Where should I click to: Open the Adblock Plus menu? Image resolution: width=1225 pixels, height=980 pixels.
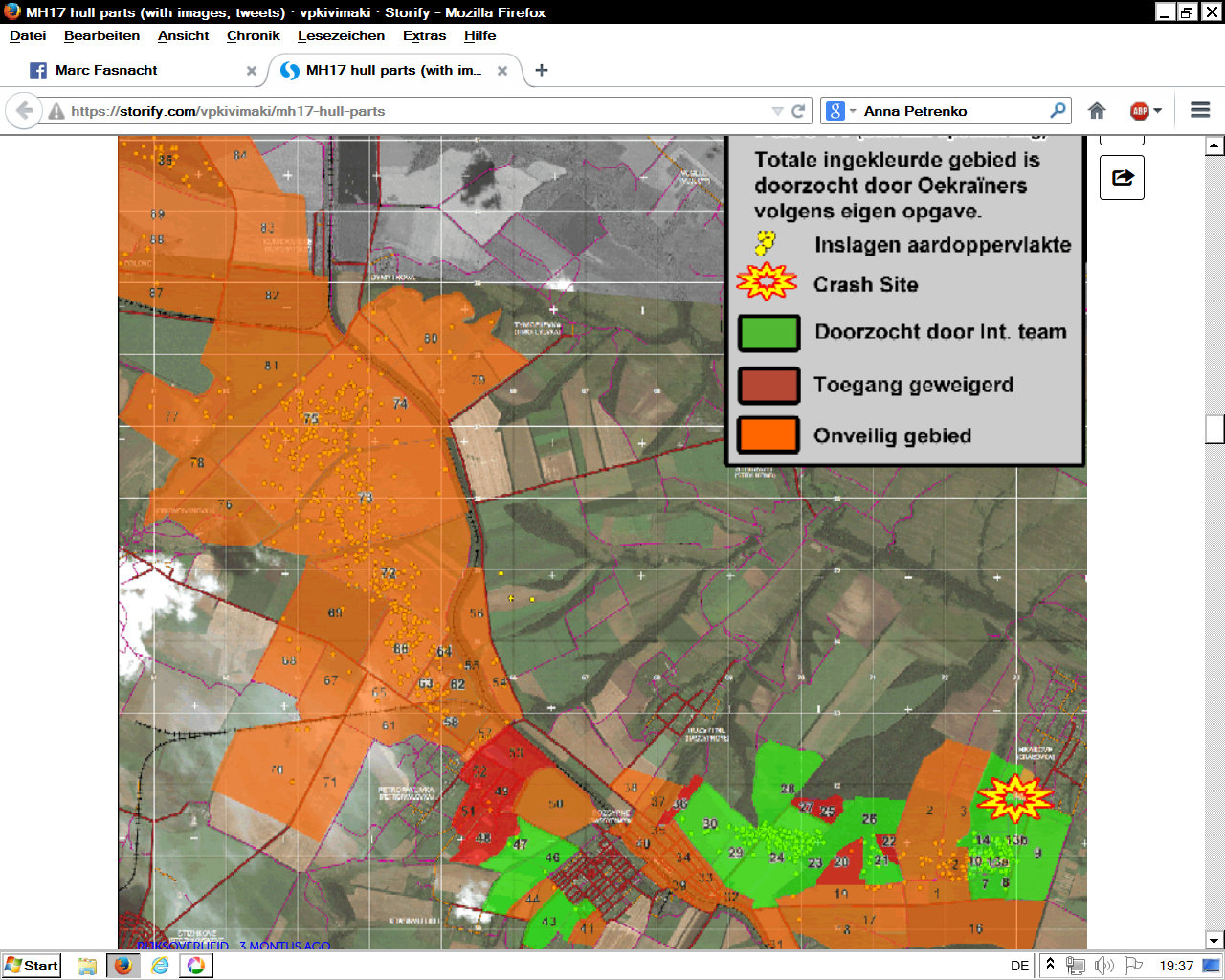click(x=1146, y=111)
